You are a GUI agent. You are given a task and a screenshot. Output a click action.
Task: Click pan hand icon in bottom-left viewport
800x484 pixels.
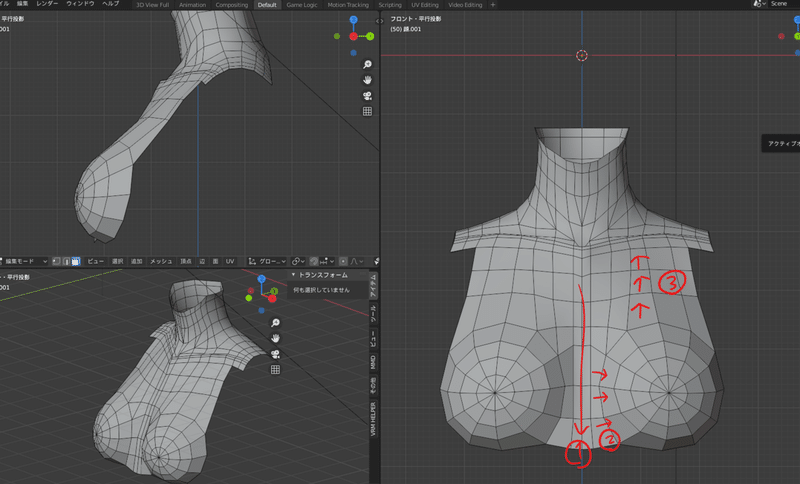click(275, 338)
